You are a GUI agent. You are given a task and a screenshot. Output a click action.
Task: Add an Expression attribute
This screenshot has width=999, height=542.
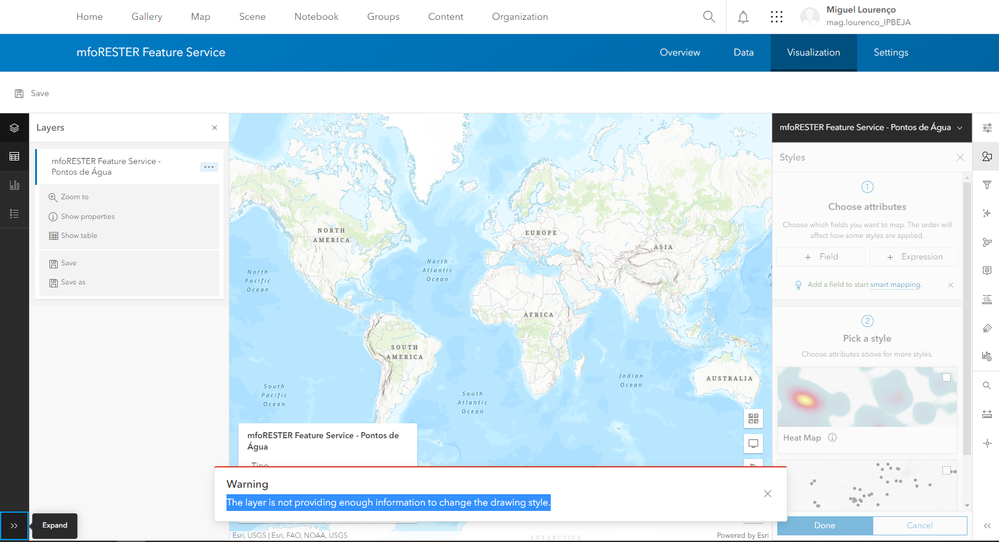[914, 257]
